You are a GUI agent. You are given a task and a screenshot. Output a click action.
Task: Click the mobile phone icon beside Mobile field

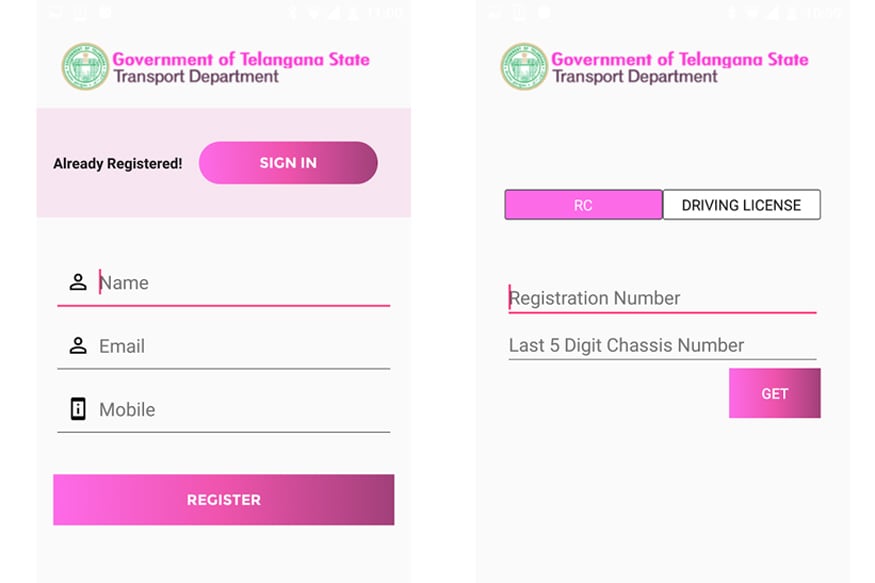coord(78,409)
